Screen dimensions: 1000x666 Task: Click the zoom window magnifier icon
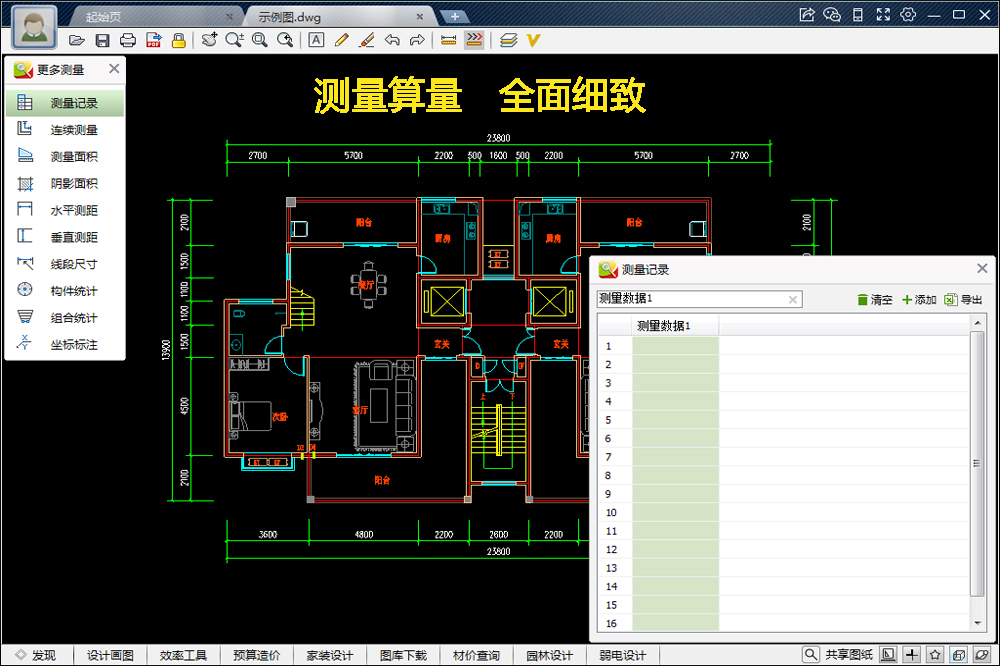[260, 40]
